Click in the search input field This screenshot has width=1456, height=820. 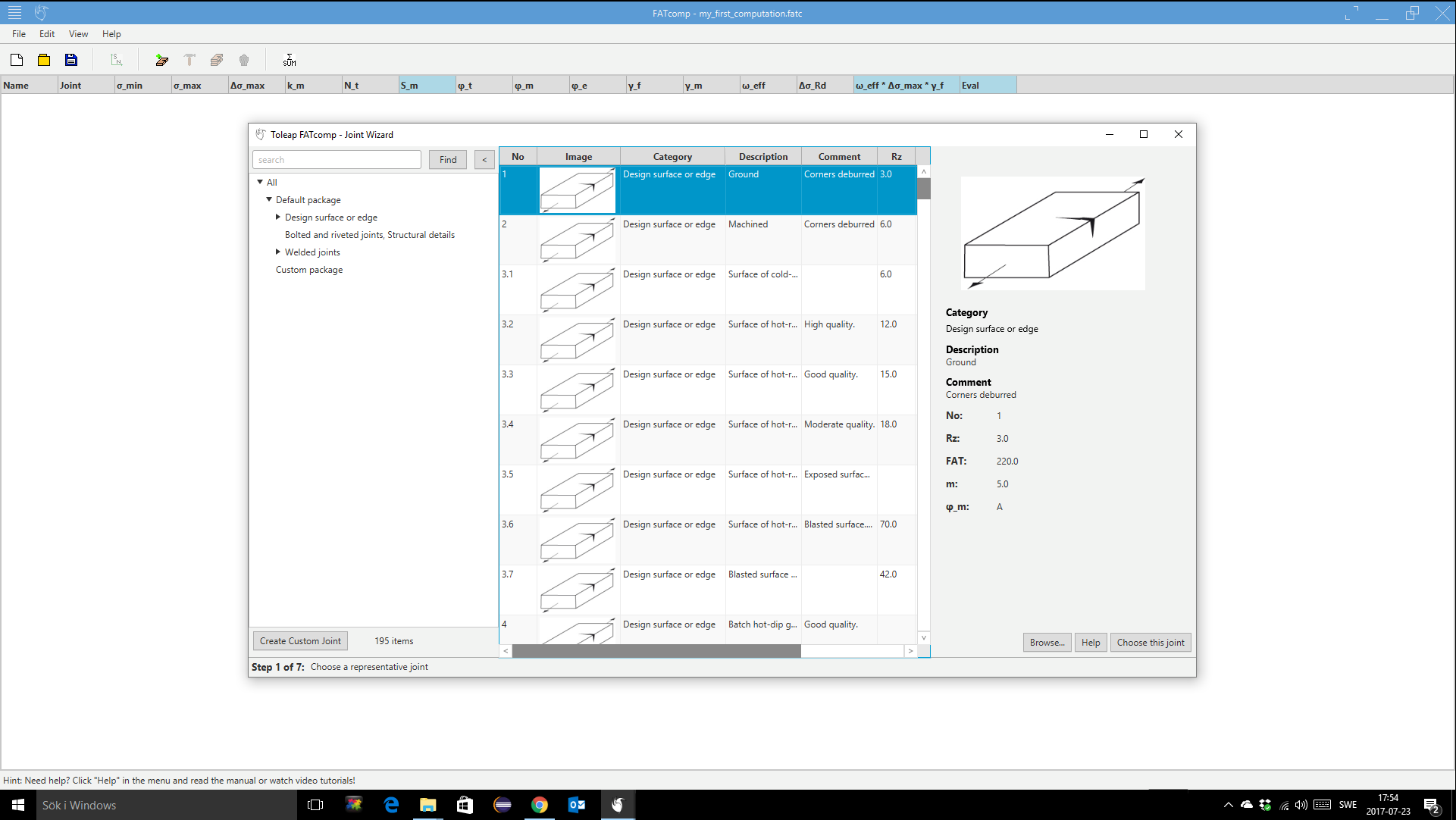point(337,160)
